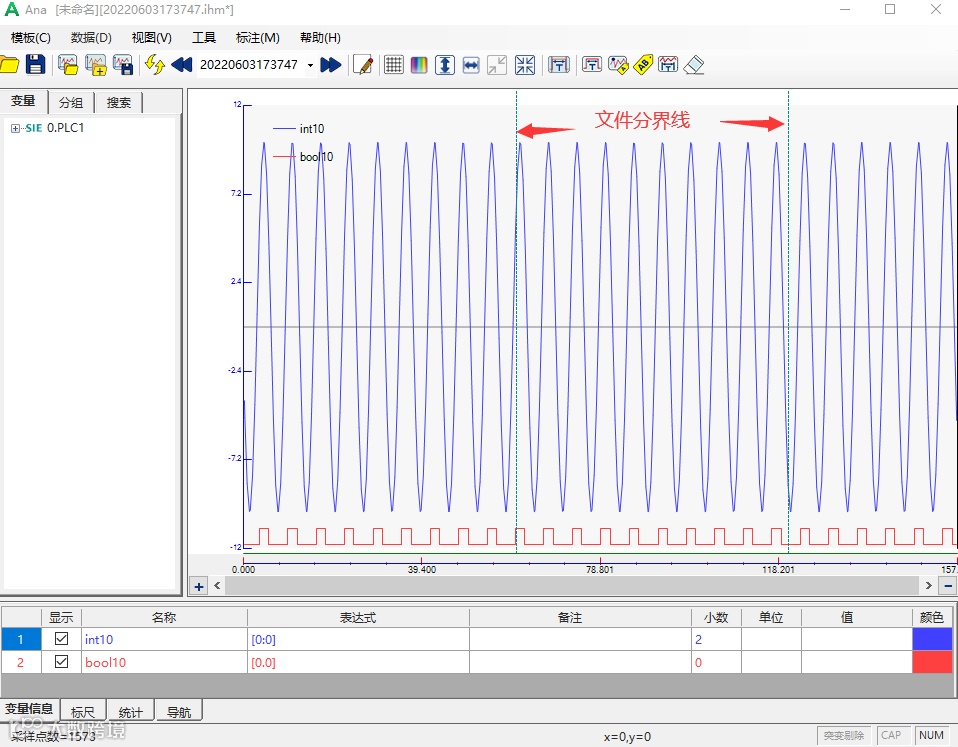Click the open folder icon
Screen dimensions: 958x747
(x=9, y=65)
